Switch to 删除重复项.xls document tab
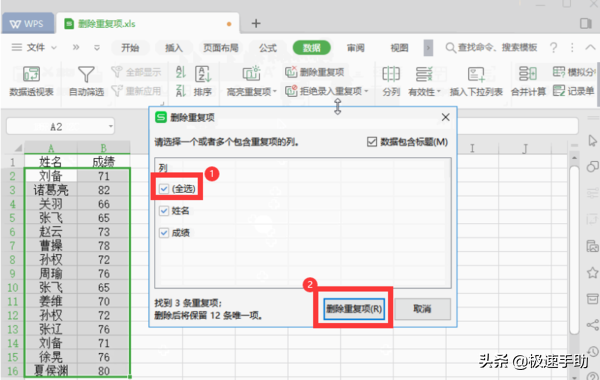This screenshot has height=380, width=600. pos(148,24)
